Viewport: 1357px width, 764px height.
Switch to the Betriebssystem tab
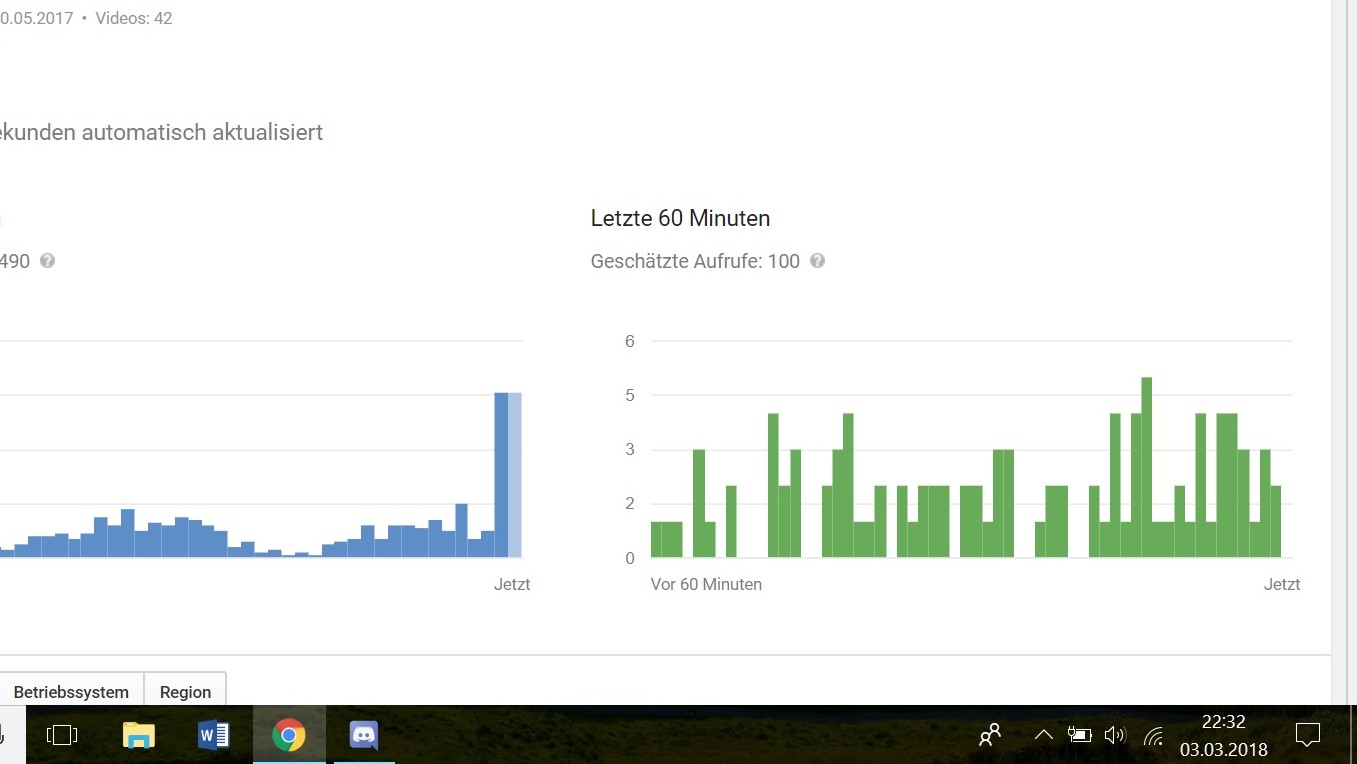pyautogui.click(x=71, y=691)
